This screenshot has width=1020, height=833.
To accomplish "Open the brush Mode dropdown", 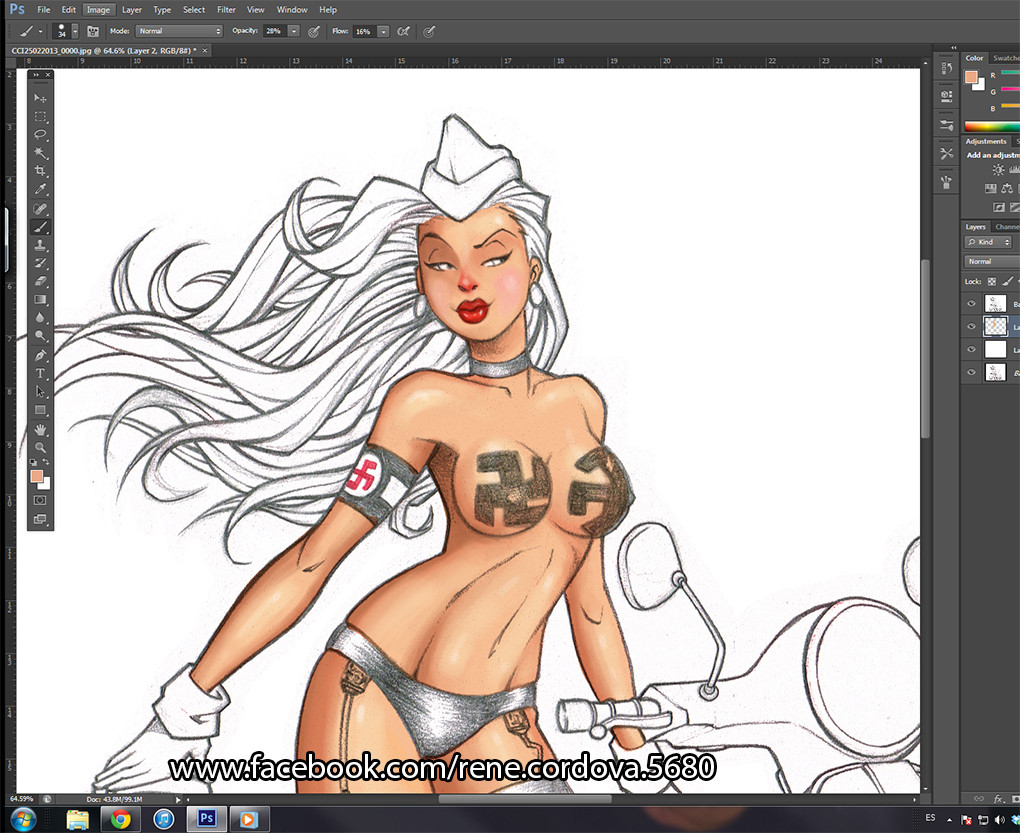I will (x=179, y=31).
